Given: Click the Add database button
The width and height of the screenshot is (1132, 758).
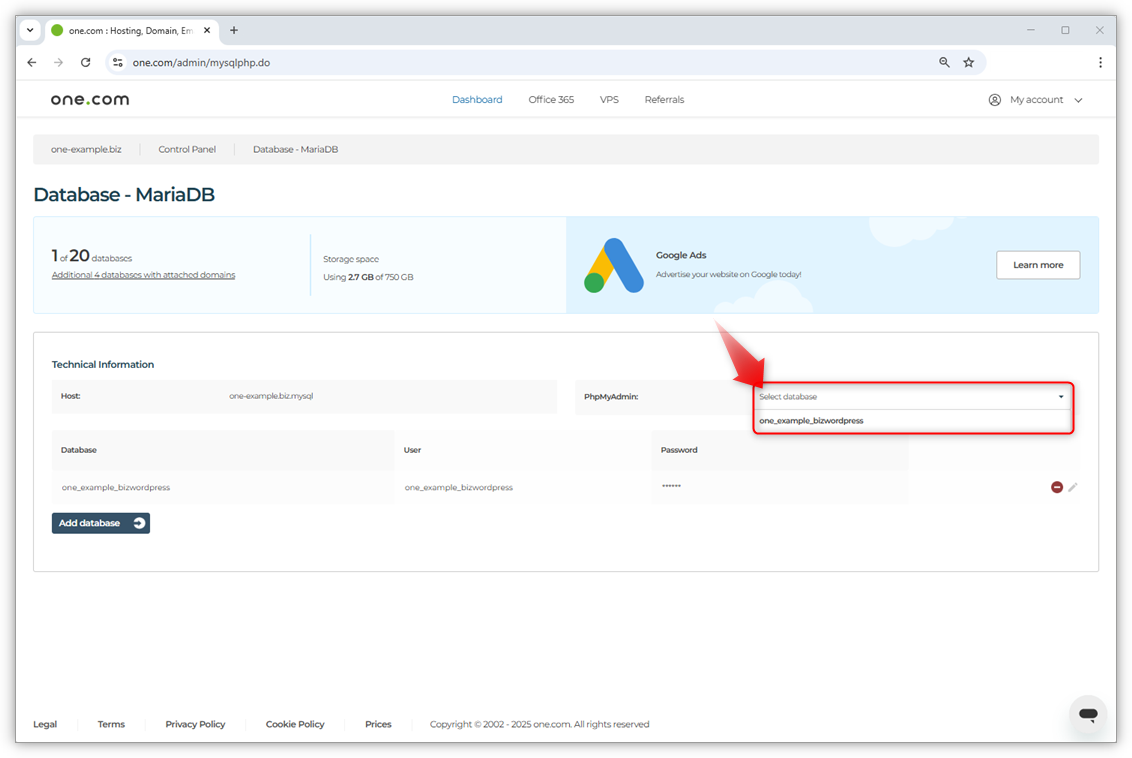Looking at the screenshot, I should pyautogui.click(x=100, y=522).
